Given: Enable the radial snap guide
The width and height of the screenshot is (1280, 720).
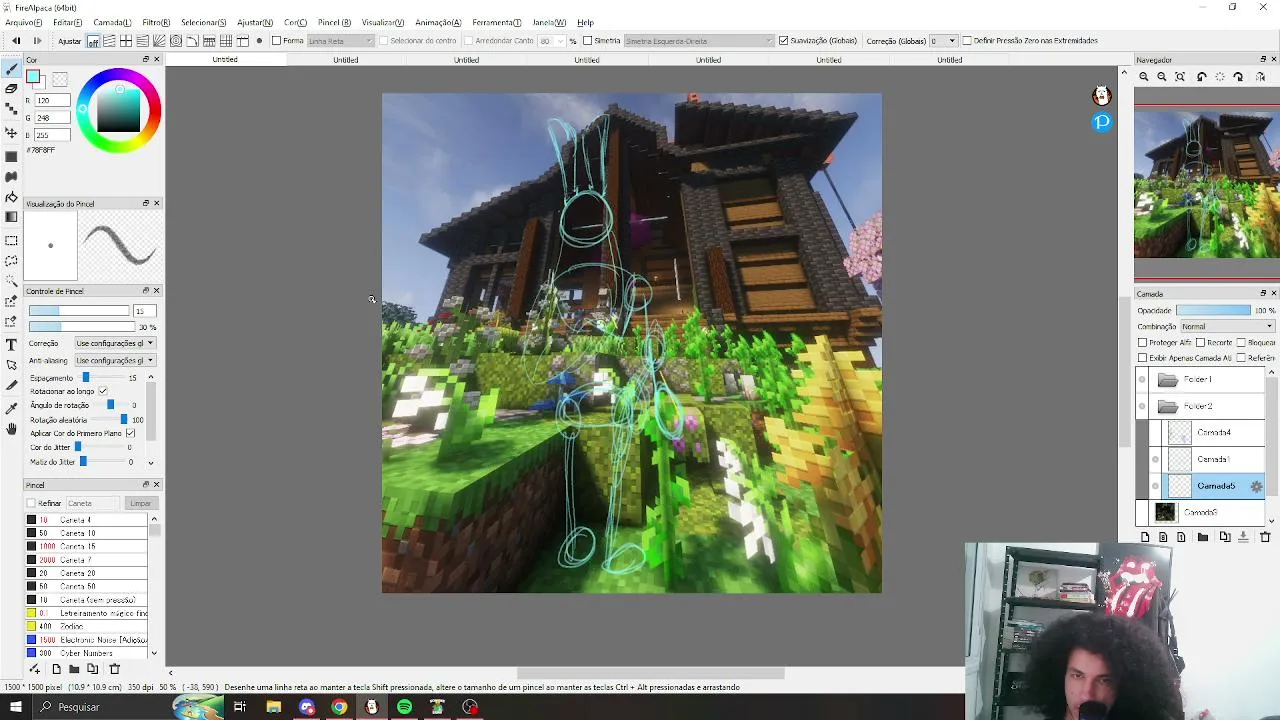Looking at the screenshot, I should (159, 41).
